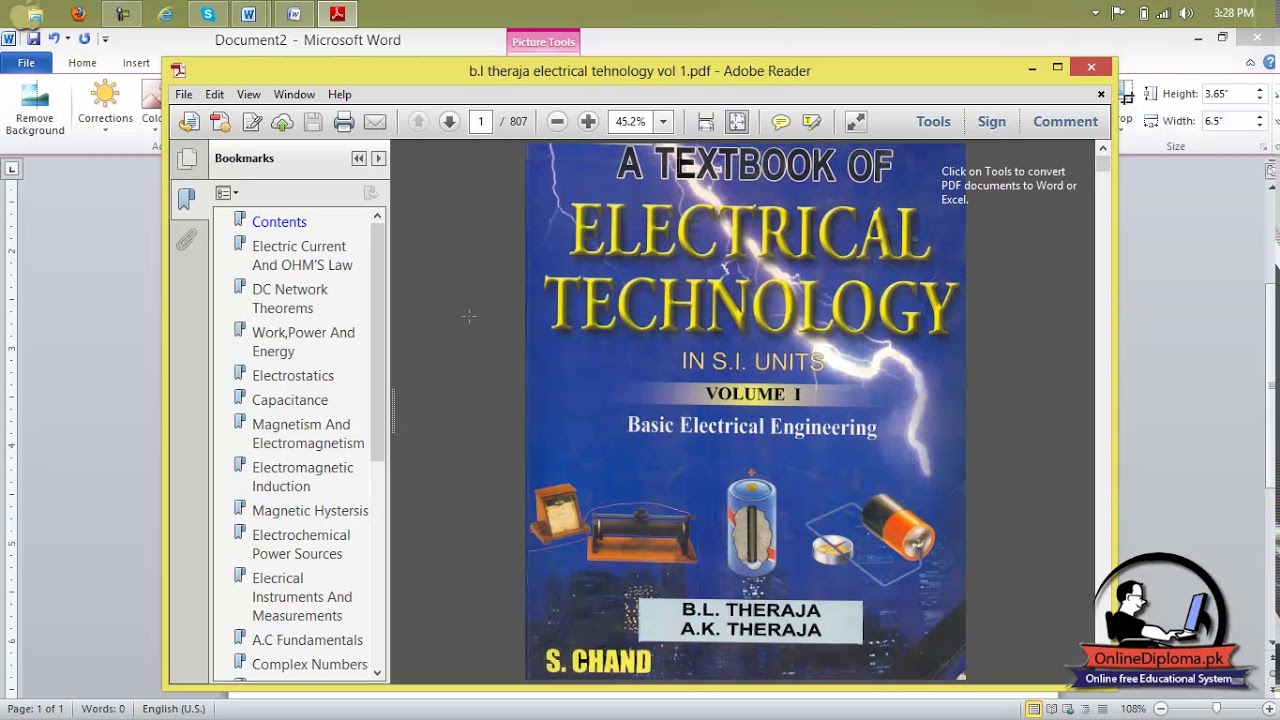The width and height of the screenshot is (1280, 720).
Task: Open the Capacitance bookmark
Action: click(x=290, y=400)
